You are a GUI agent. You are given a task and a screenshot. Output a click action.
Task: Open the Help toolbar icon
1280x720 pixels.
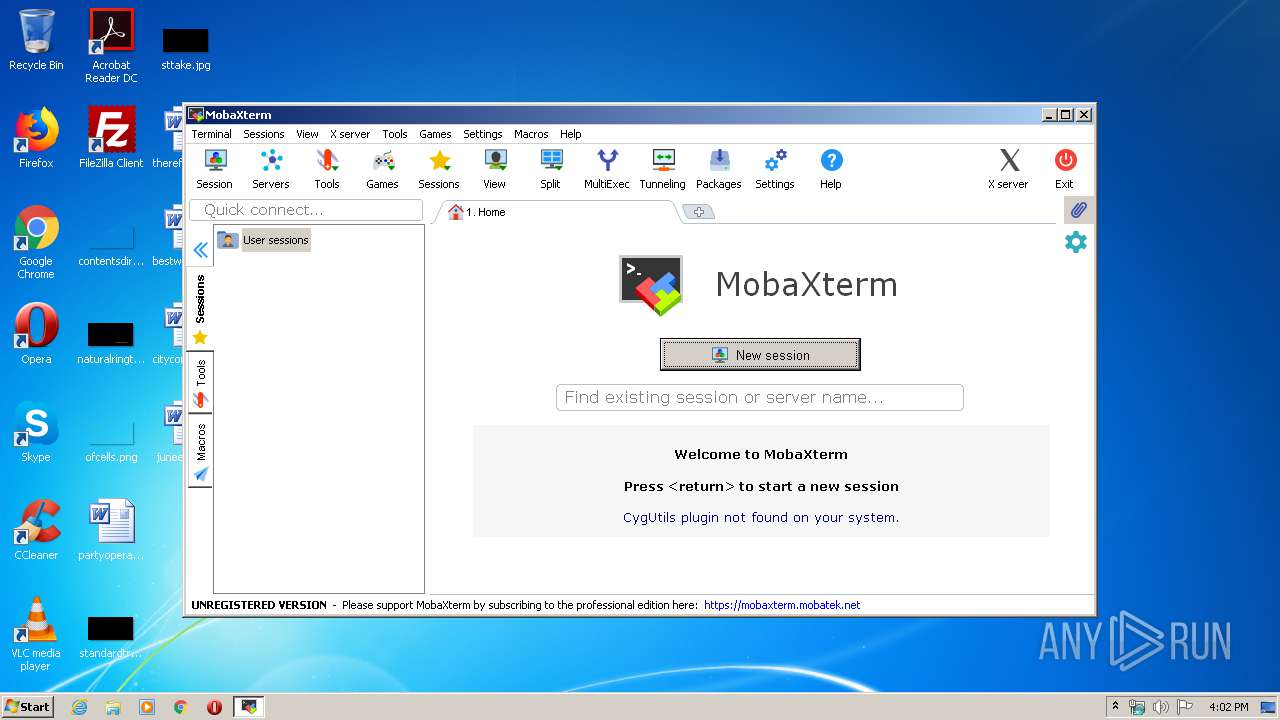[831, 169]
